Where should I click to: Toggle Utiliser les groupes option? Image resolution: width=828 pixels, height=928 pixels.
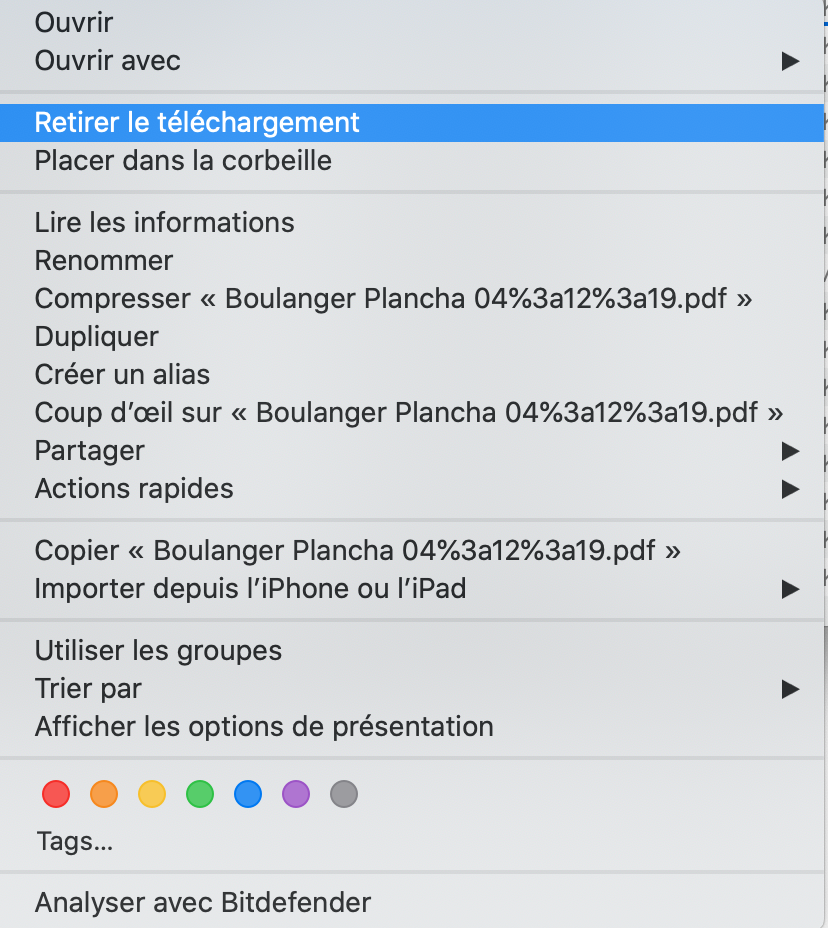tap(158, 651)
